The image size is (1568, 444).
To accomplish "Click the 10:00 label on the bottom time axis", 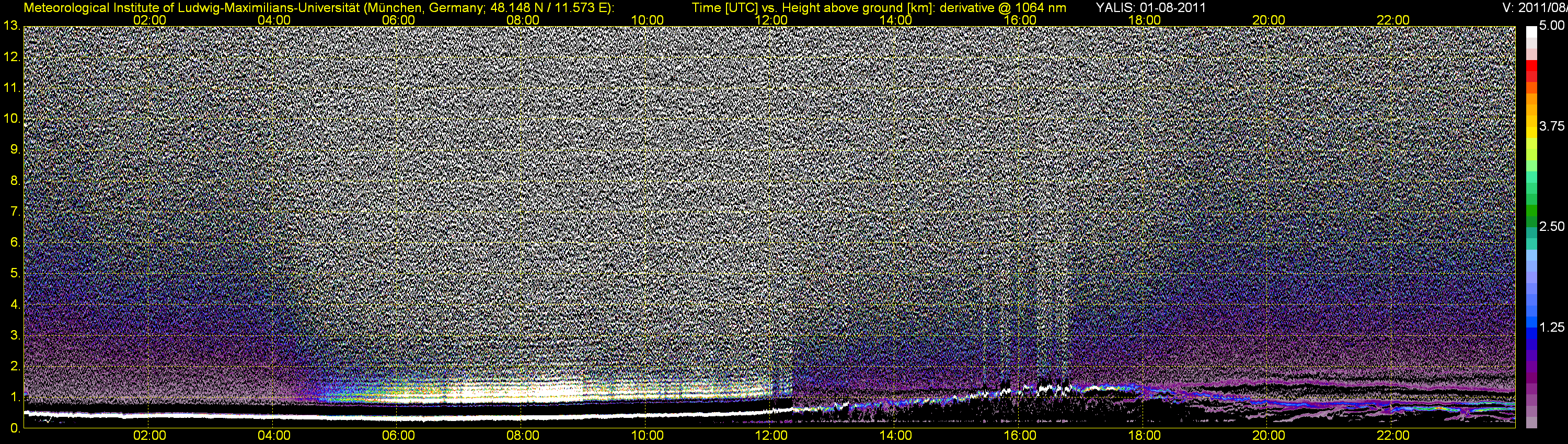I will pos(647,436).
